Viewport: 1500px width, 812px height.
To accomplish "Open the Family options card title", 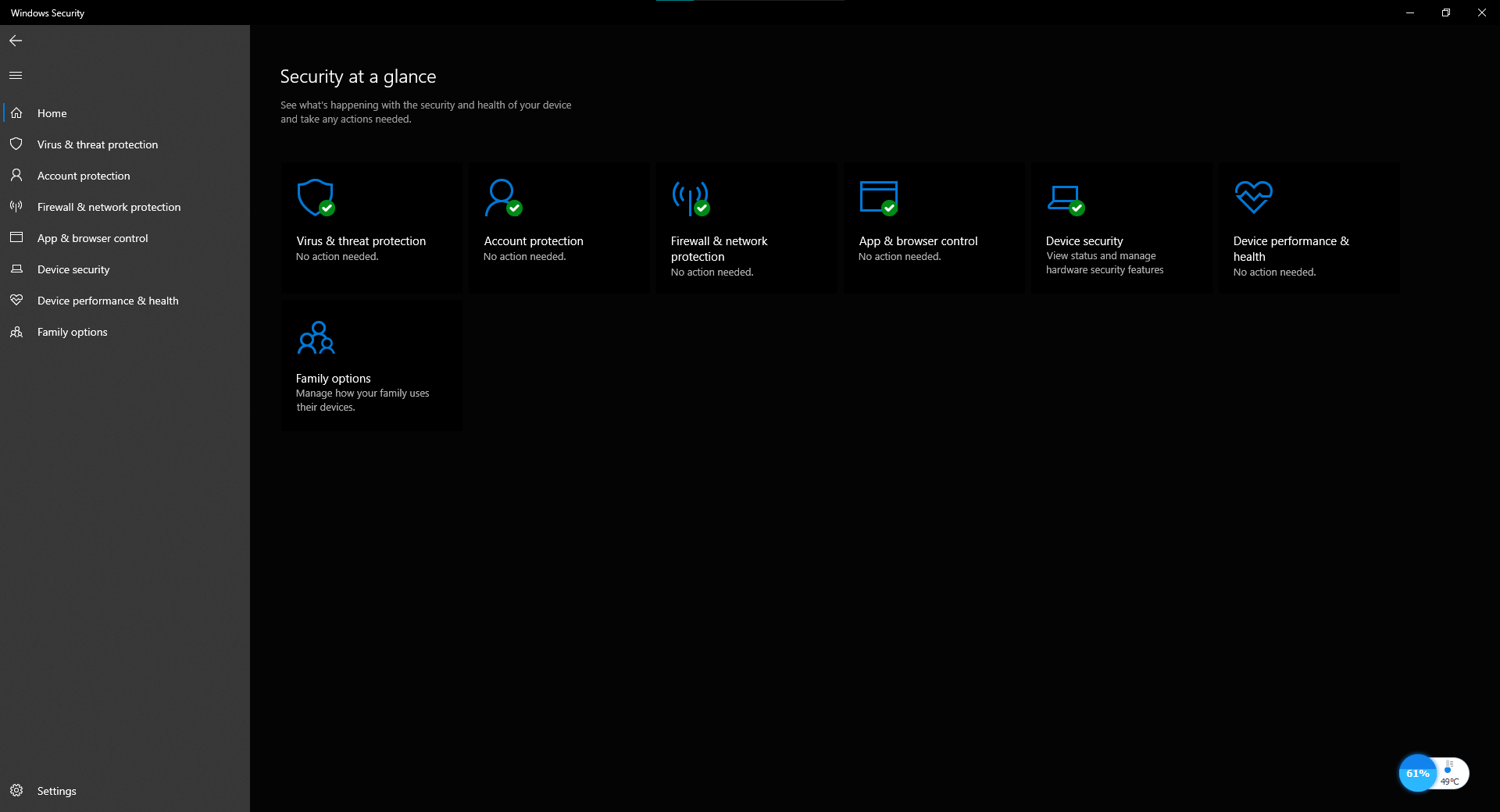I will coord(333,379).
